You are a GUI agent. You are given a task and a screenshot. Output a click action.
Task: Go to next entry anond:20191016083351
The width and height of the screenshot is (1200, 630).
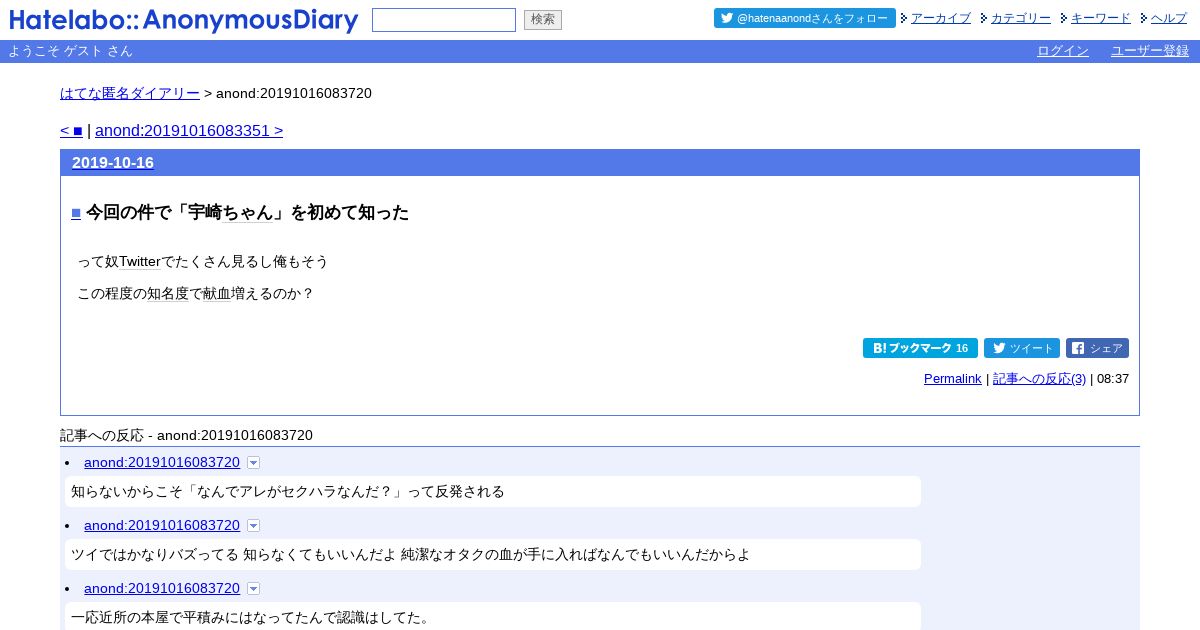pyautogui.click(x=189, y=131)
